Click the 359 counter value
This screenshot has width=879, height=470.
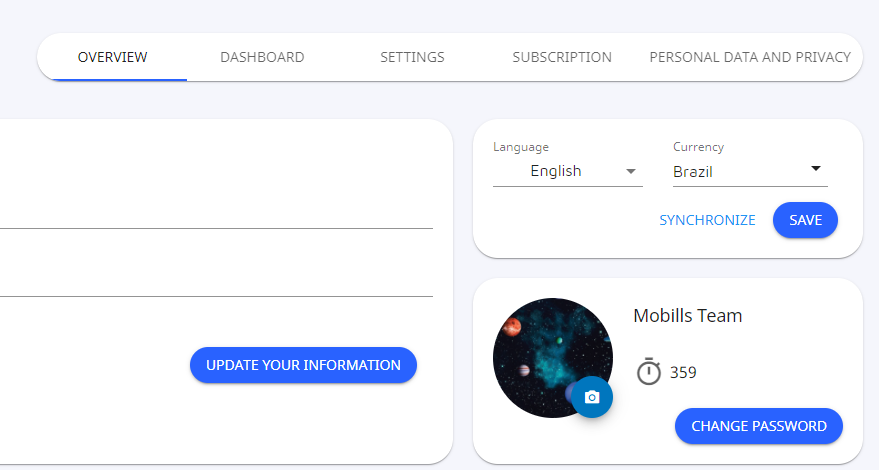[683, 373]
